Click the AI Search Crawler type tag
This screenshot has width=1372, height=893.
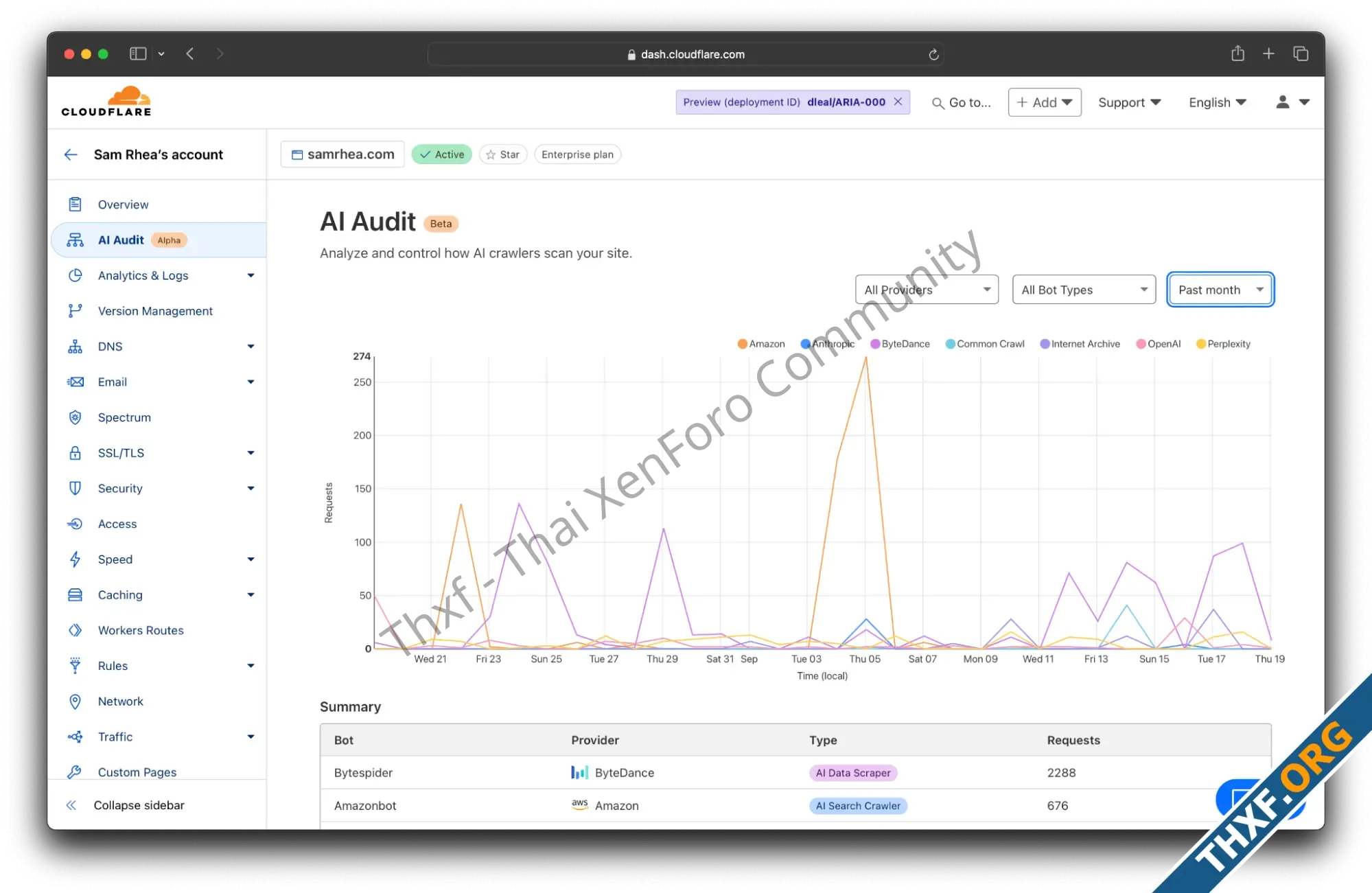pyautogui.click(x=858, y=806)
